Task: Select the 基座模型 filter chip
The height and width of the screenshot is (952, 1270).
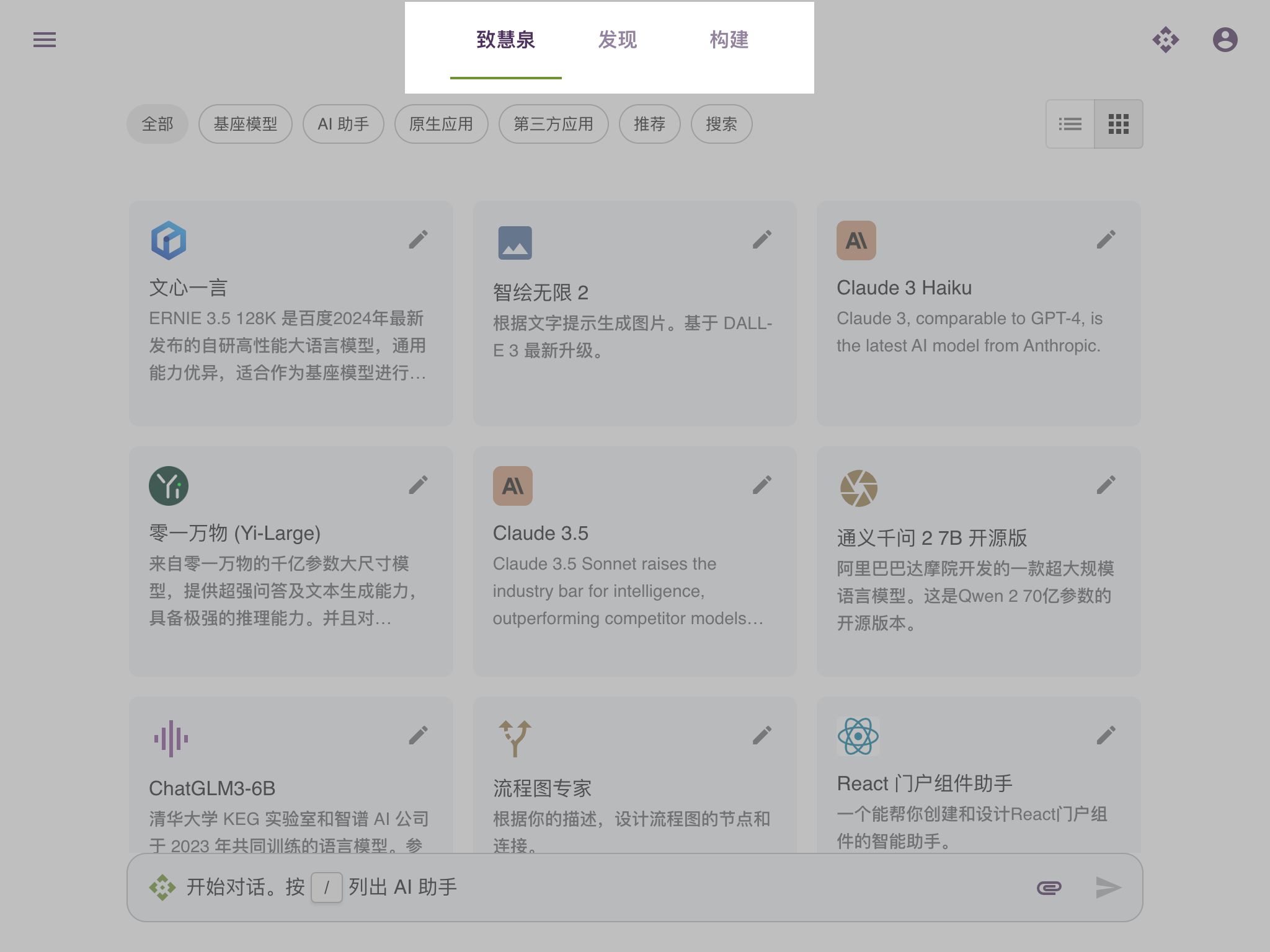Action: point(246,124)
